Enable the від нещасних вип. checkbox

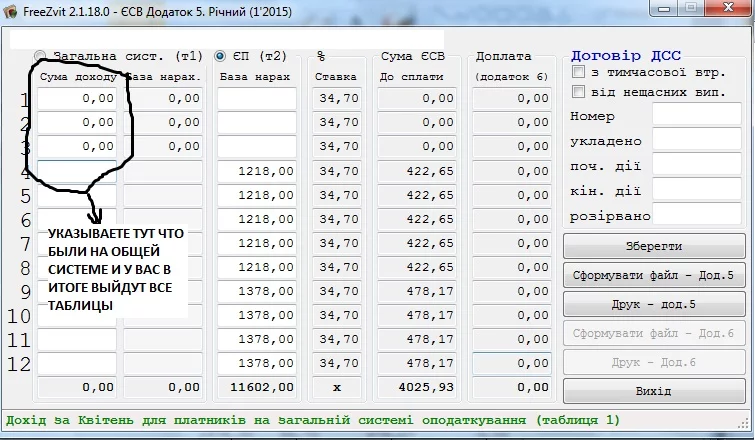click(578, 91)
